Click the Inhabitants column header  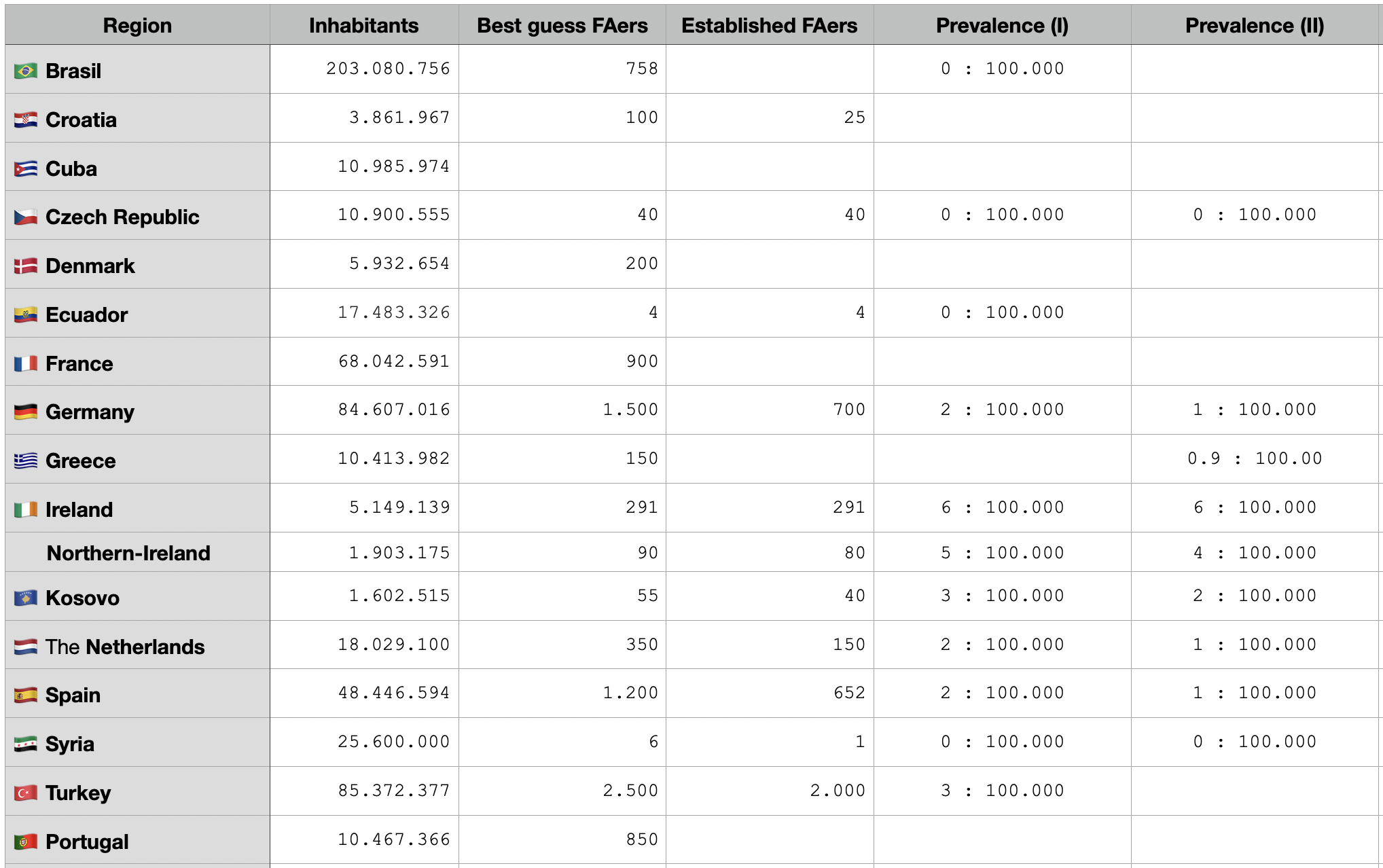[x=363, y=25]
